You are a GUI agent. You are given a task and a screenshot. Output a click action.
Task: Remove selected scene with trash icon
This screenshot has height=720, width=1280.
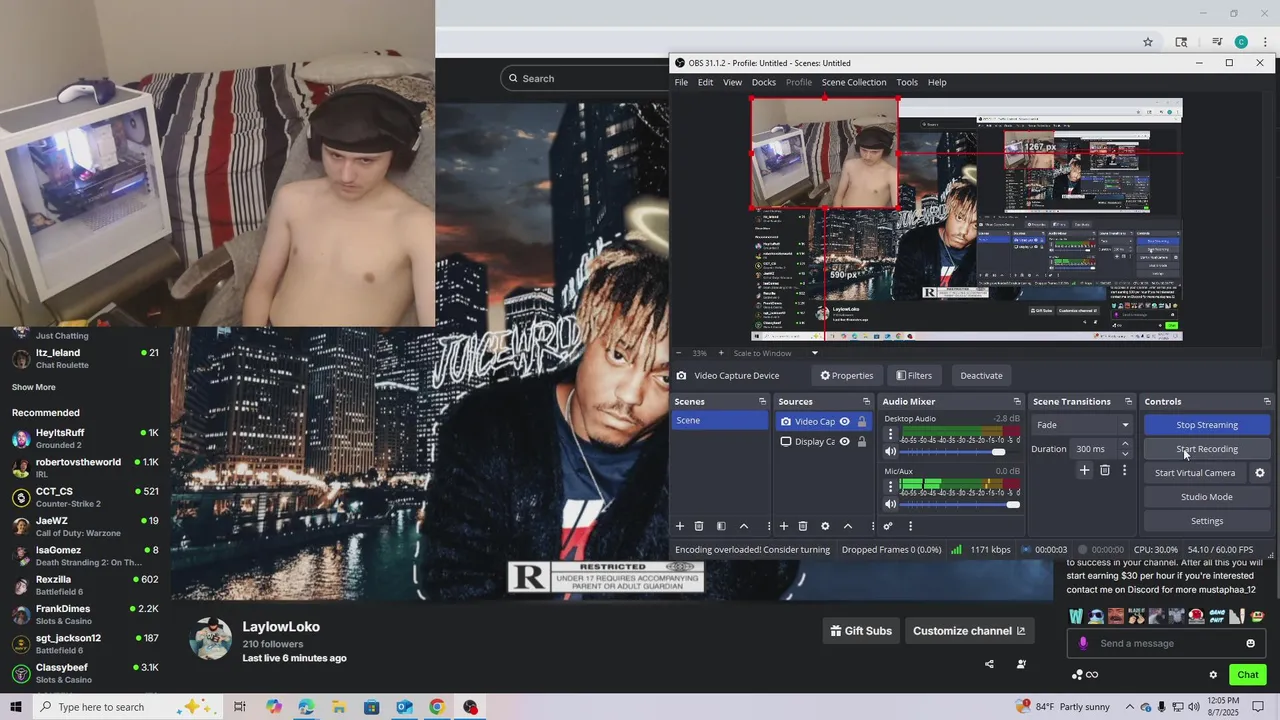coord(699,526)
